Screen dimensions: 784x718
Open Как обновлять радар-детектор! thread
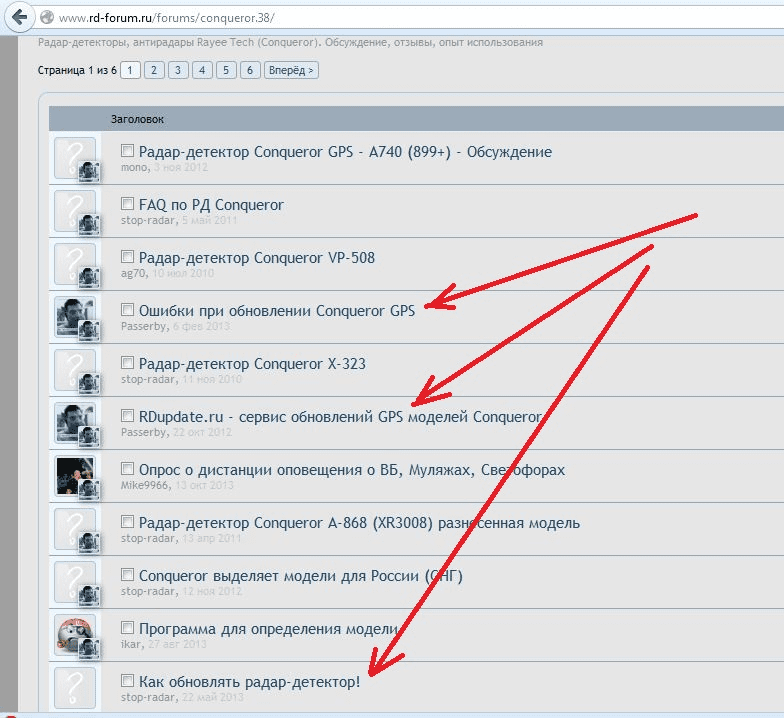[x=249, y=682]
